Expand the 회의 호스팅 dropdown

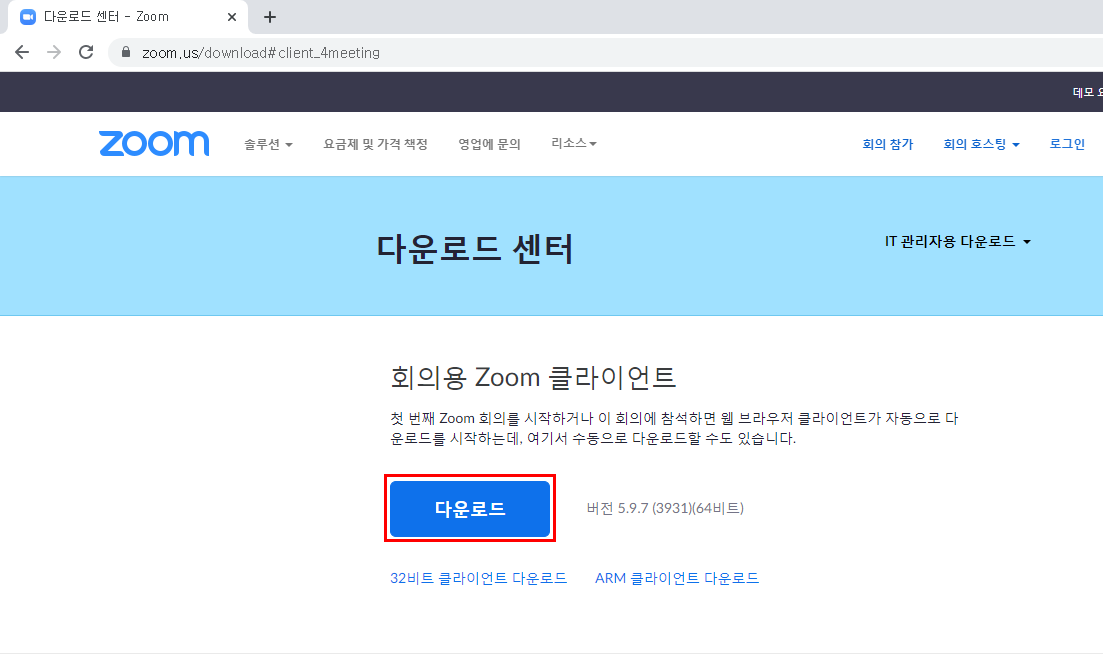(x=981, y=144)
